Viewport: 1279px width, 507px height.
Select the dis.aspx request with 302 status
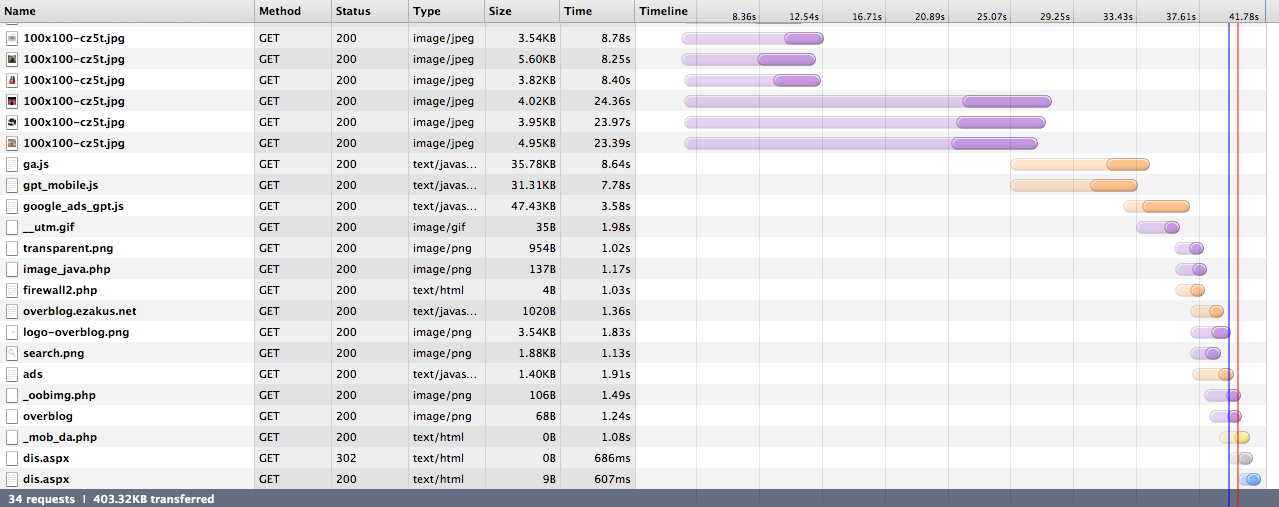coord(46,458)
